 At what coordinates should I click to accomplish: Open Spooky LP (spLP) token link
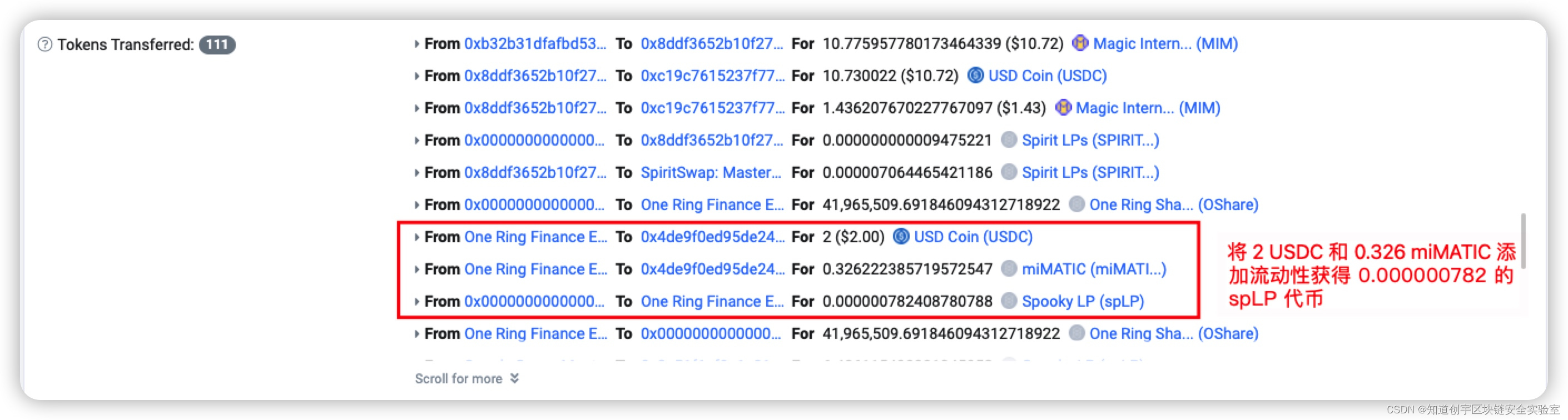(x=1083, y=302)
